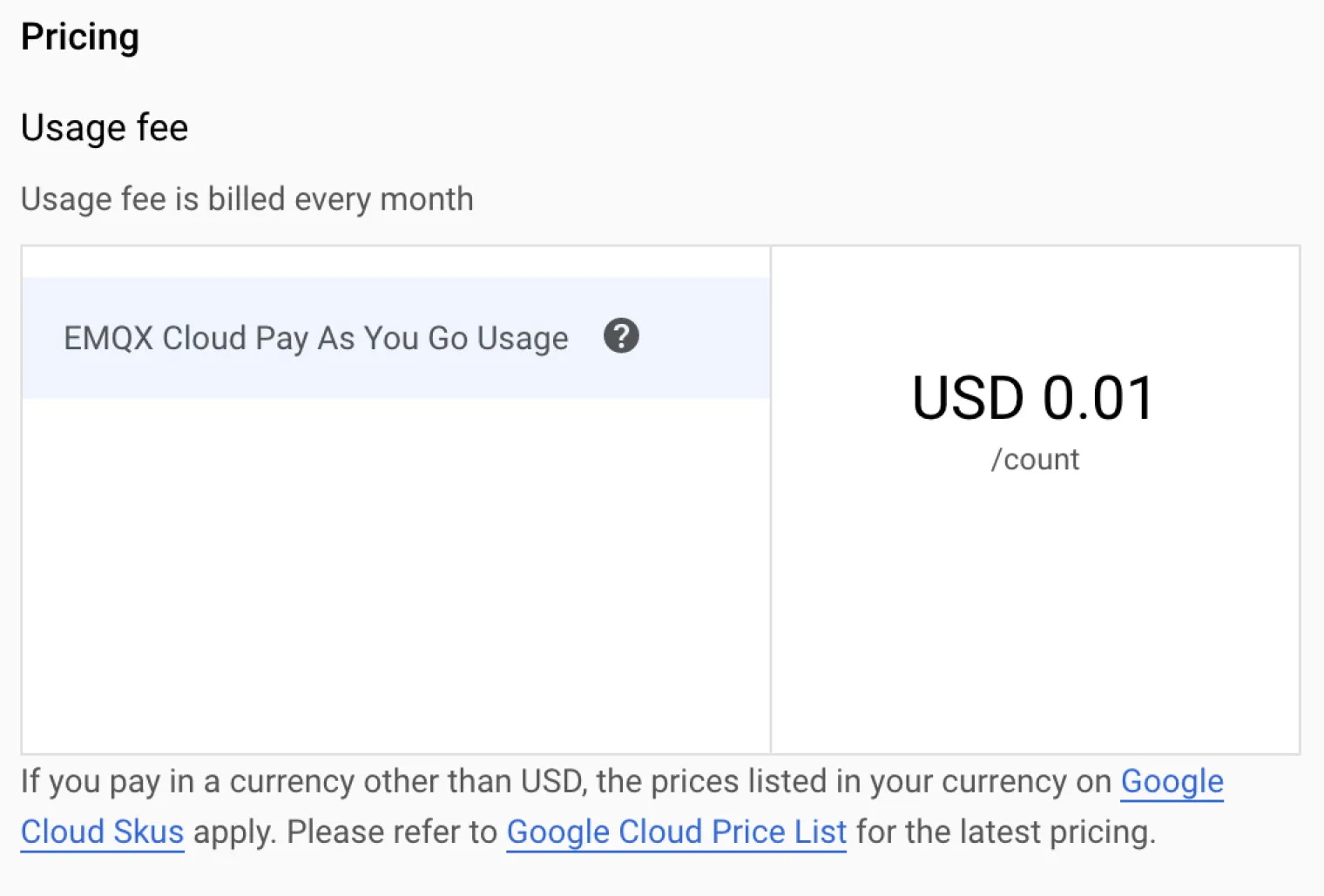Click the 'apply. Please refer to' text
The image size is (1324, 896).
pos(345,832)
